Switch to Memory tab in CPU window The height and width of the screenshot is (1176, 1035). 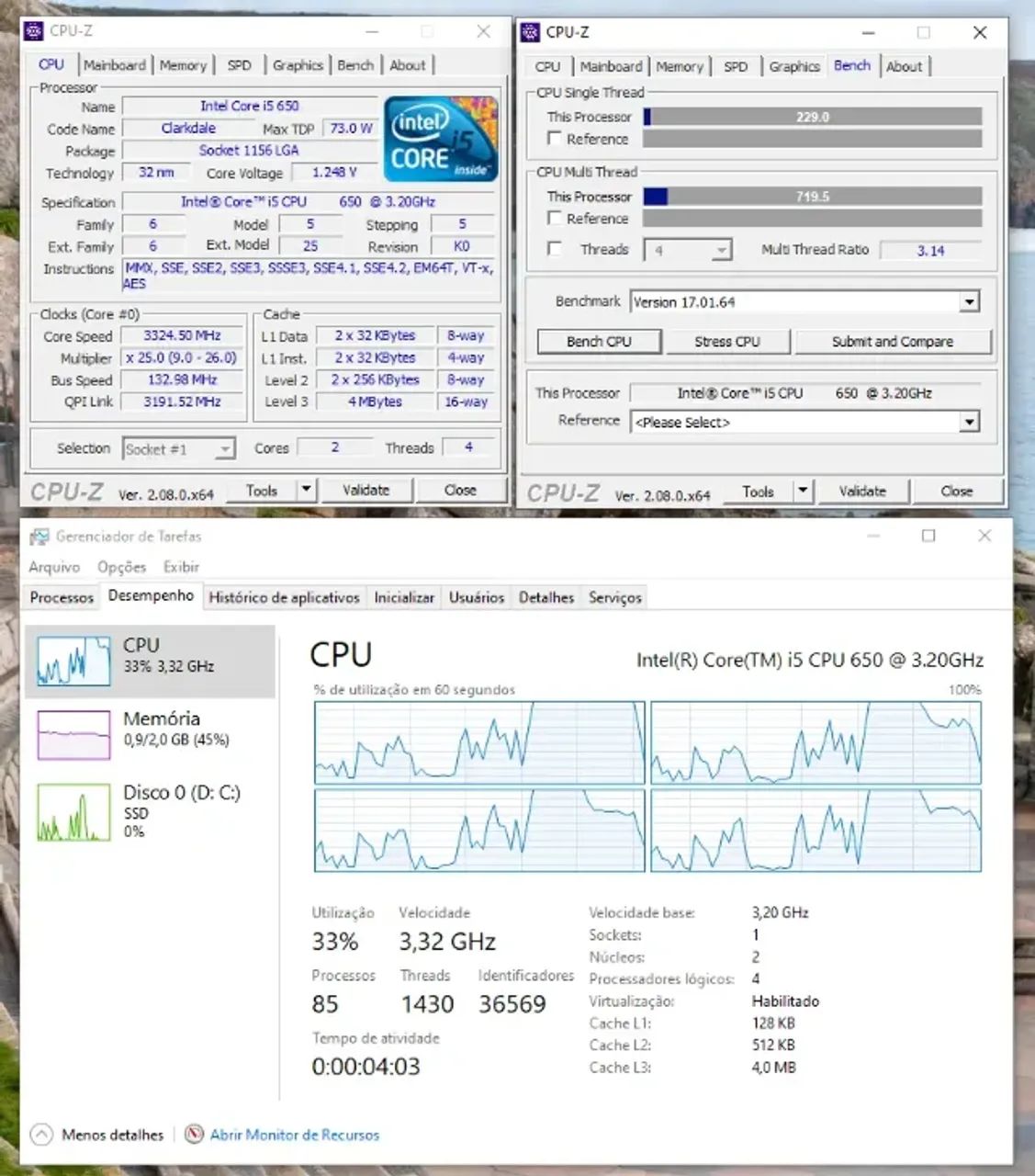[x=183, y=65]
